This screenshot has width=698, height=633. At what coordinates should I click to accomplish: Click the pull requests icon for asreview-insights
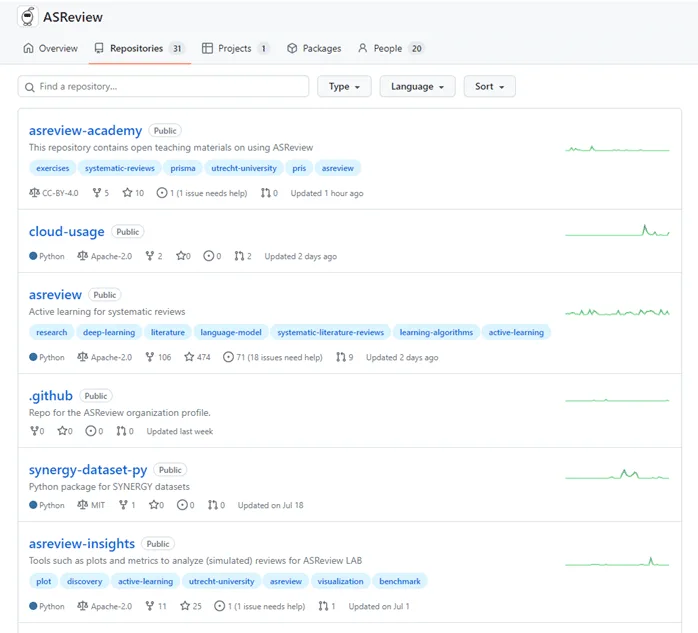(324, 606)
